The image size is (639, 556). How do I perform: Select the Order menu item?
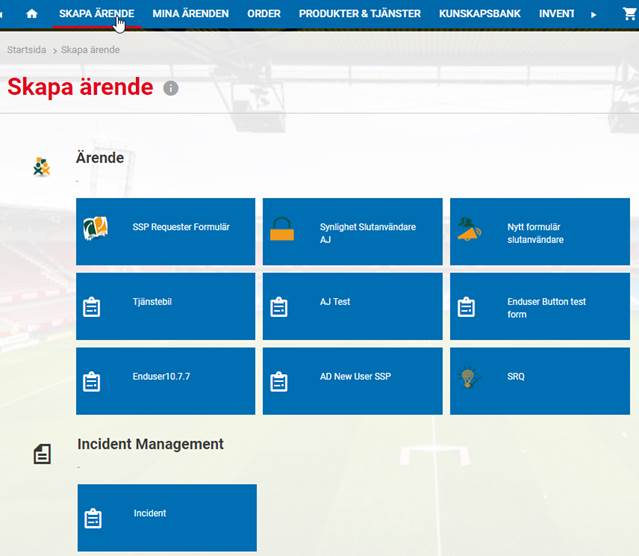(x=263, y=14)
